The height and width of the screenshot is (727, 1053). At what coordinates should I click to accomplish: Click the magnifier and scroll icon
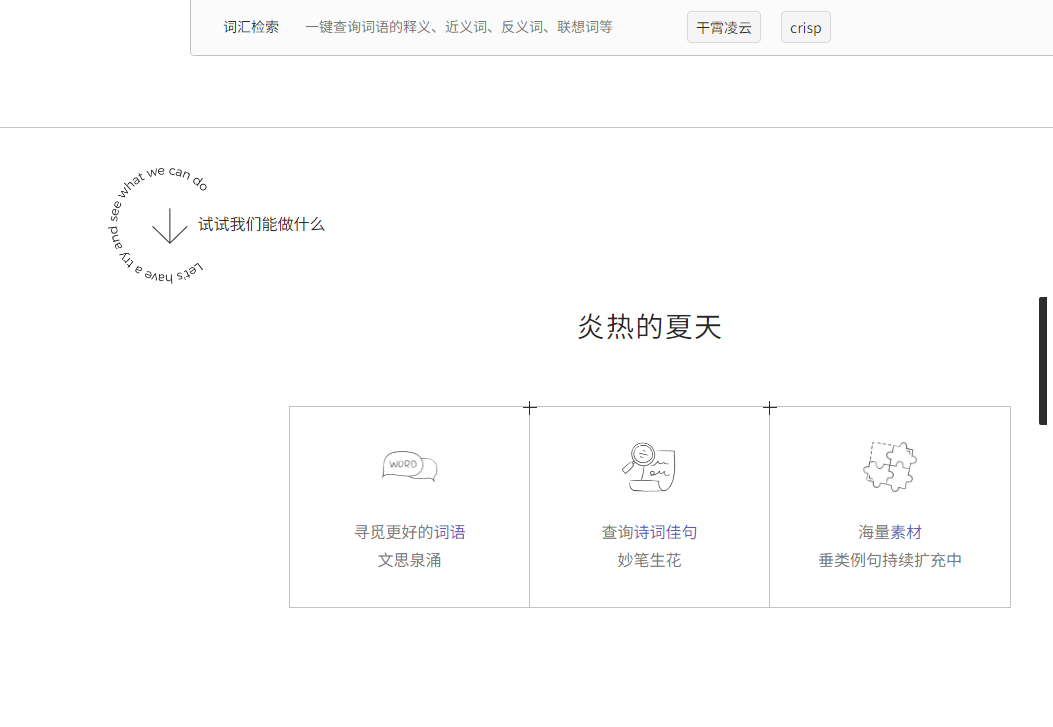click(x=649, y=467)
